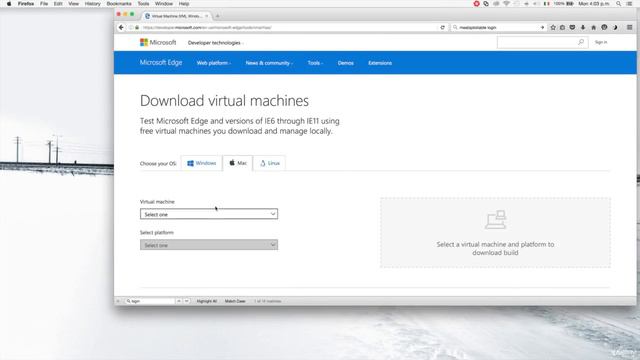Open the Pocket icon in the toolbar
The image size is (640, 360).
click(572, 27)
